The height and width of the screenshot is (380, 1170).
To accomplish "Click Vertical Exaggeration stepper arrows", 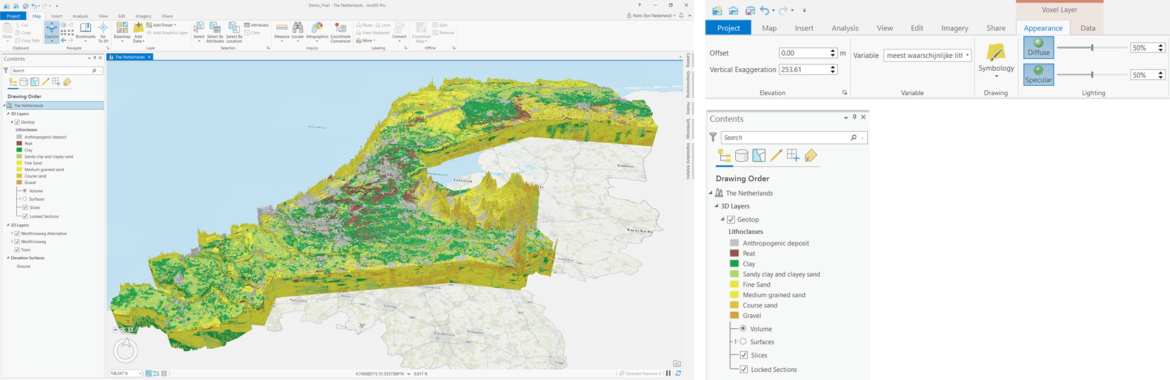I will pos(833,69).
